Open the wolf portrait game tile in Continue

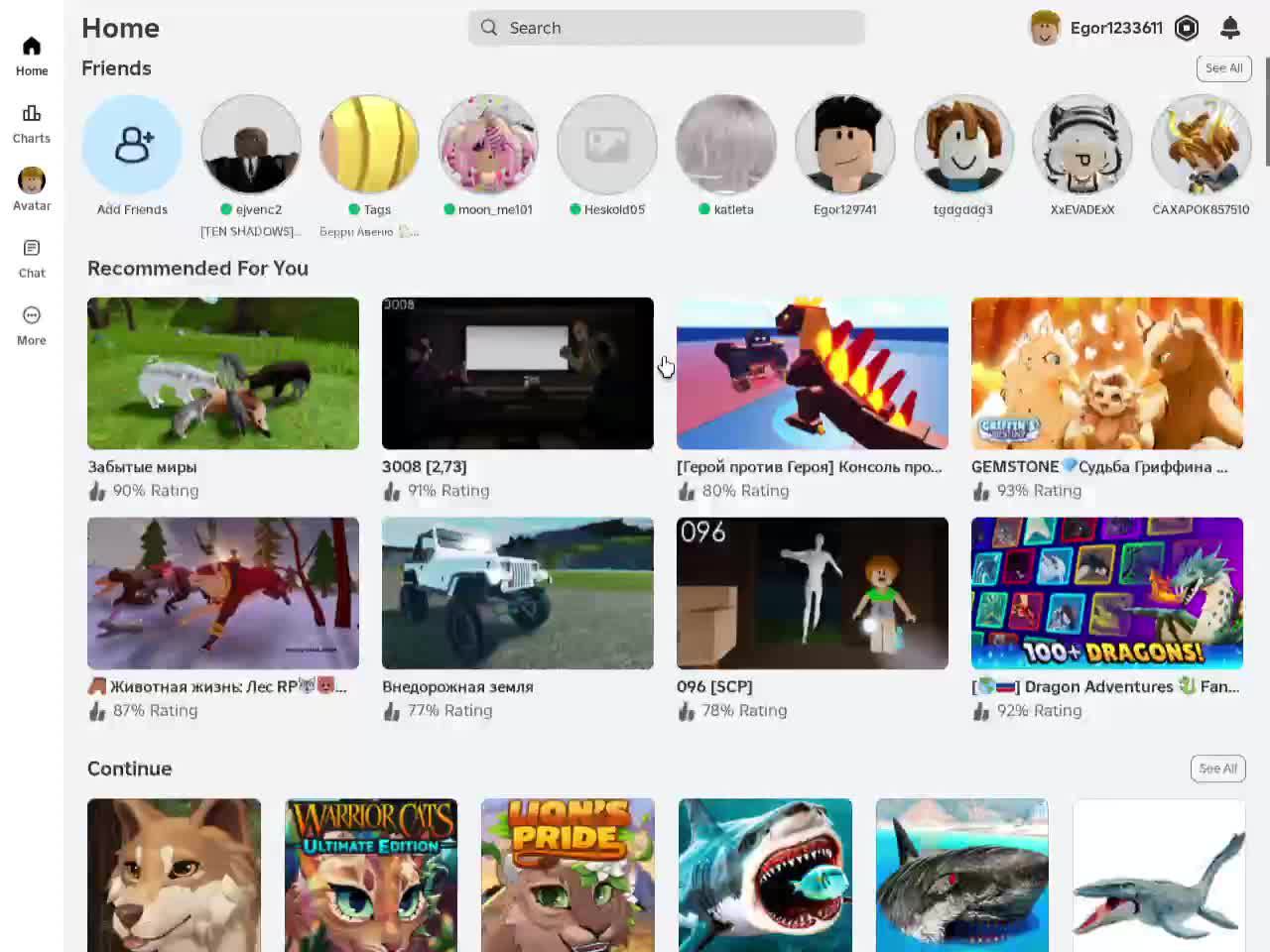pos(174,875)
